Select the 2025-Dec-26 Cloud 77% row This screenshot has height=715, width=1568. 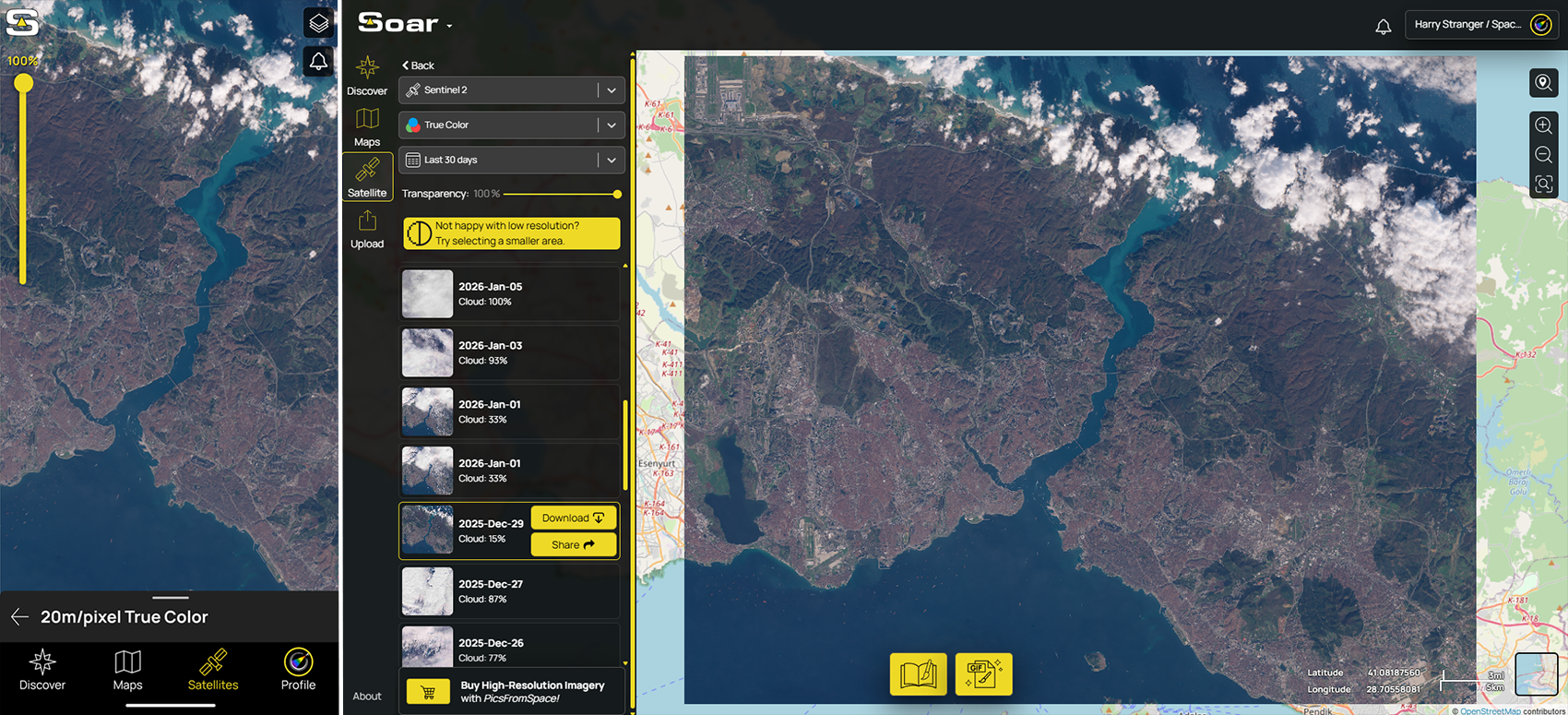[510, 646]
